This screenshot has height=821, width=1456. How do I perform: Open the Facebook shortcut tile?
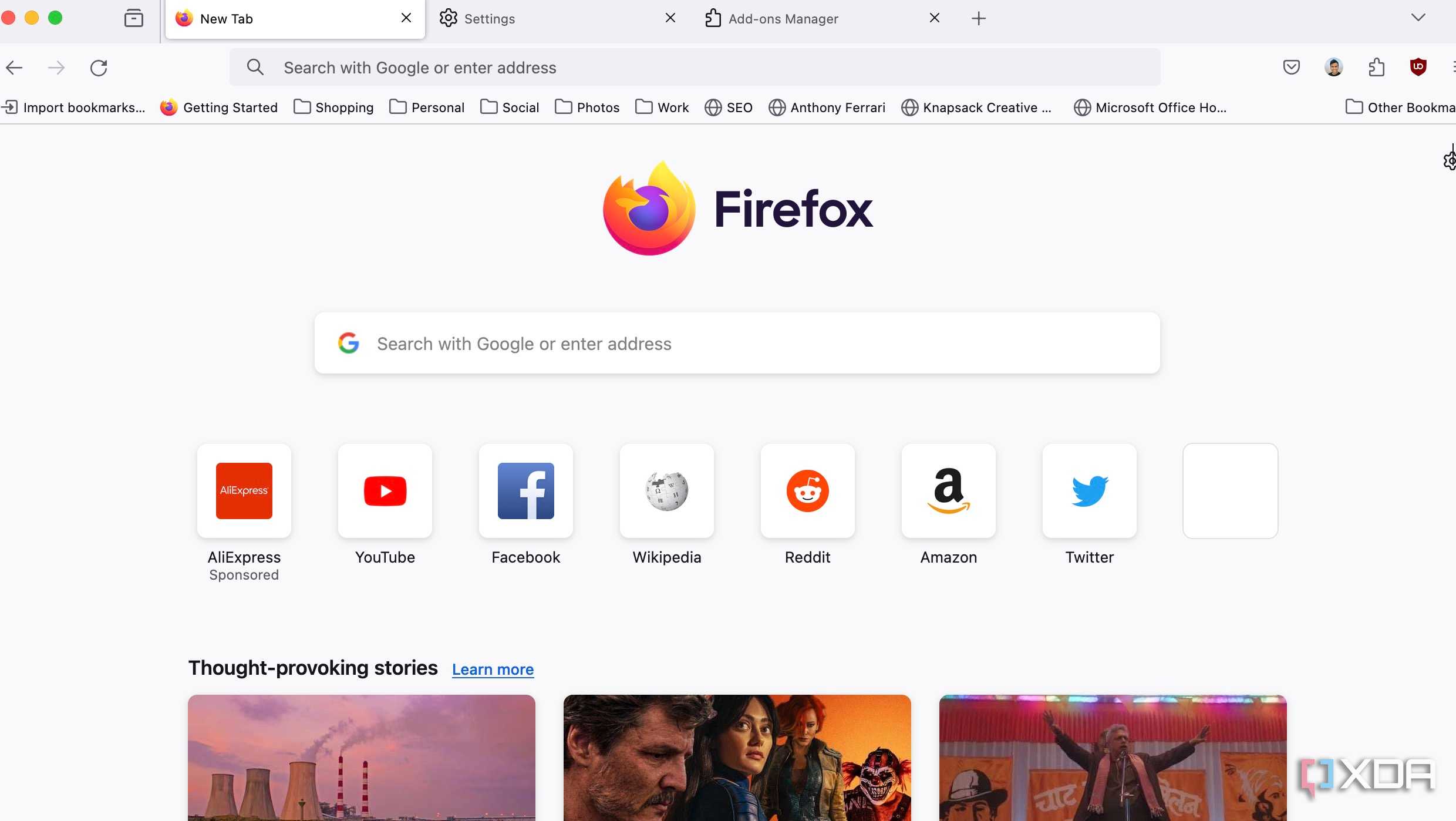click(x=526, y=491)
